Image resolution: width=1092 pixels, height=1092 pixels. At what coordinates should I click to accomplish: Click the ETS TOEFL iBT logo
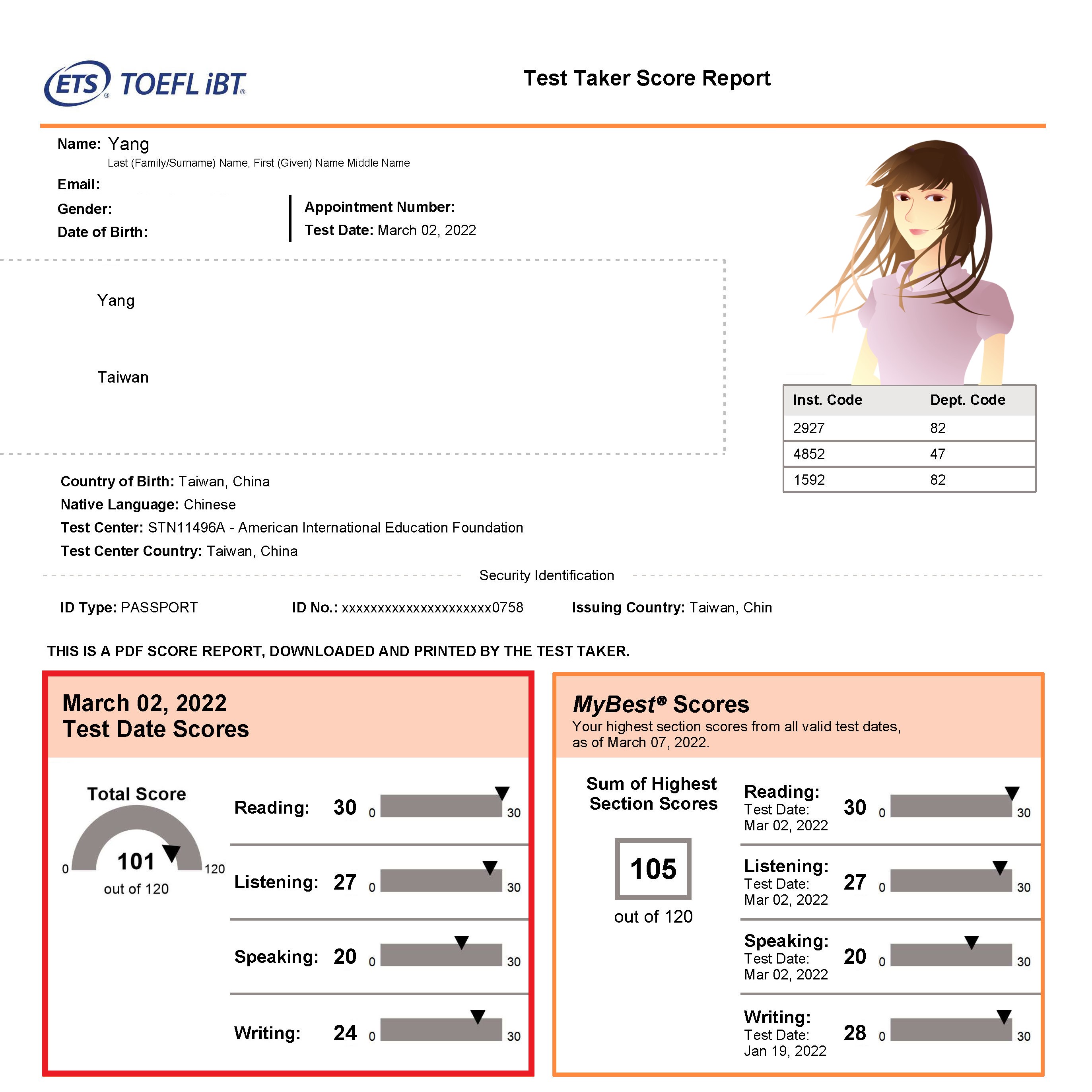(145, 84)
